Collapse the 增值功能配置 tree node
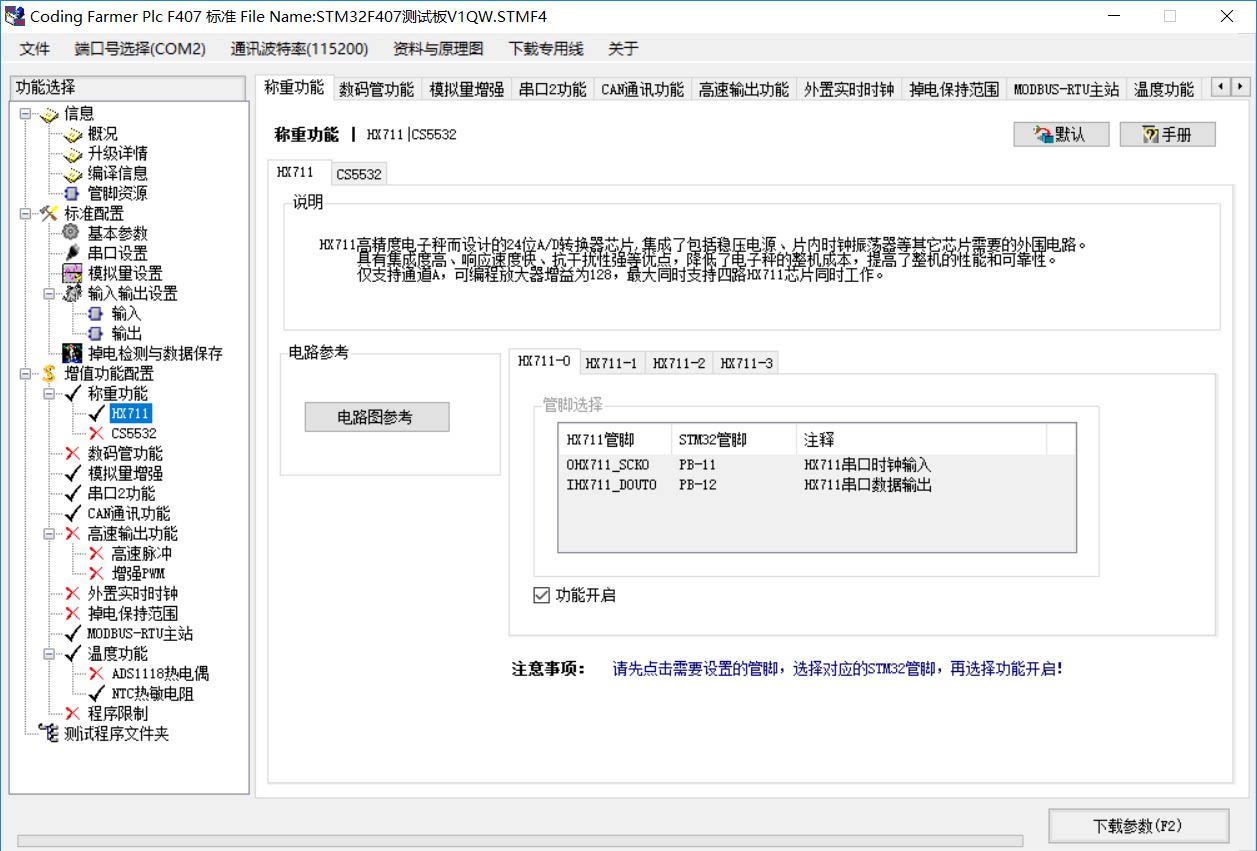 coord(25,374)
